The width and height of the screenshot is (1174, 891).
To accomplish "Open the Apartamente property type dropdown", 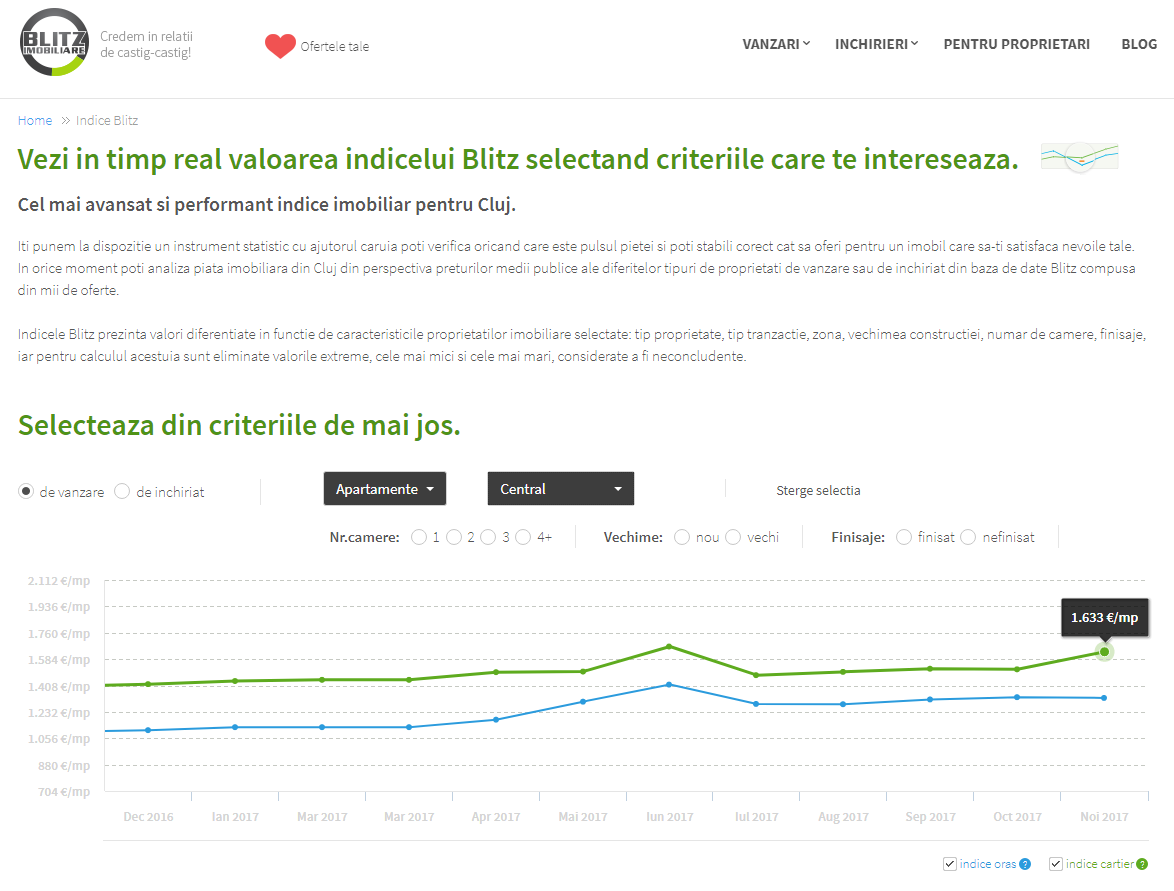I will [x=384, y=489].
